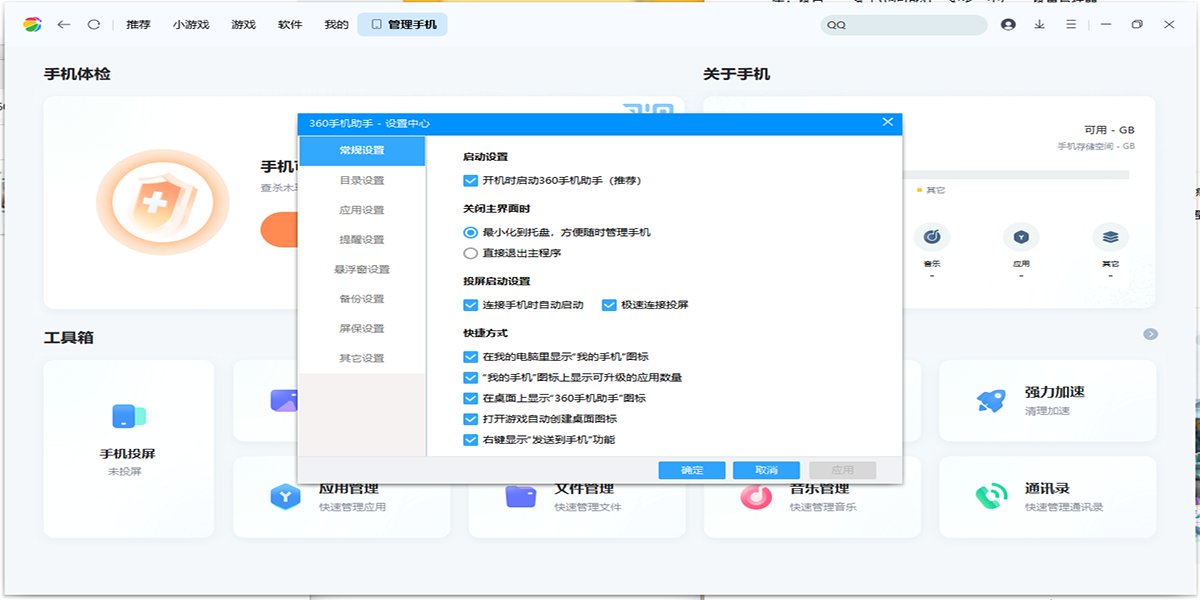This screenshot has width=1200, height=600.
Task: Select 最小化到托盘 radio option
Action: tap(471, 232)
